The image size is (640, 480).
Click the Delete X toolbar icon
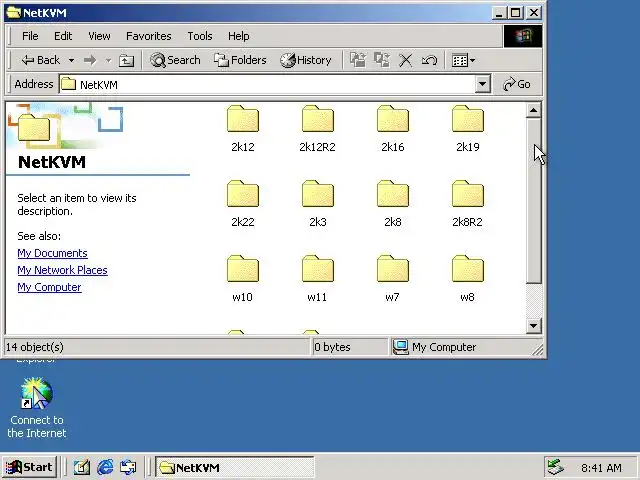tap(405, 60)
